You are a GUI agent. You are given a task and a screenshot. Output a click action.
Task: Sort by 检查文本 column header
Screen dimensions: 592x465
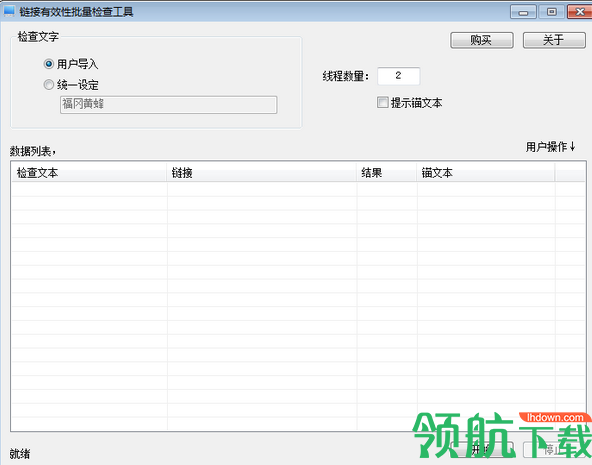click(89, 173)
